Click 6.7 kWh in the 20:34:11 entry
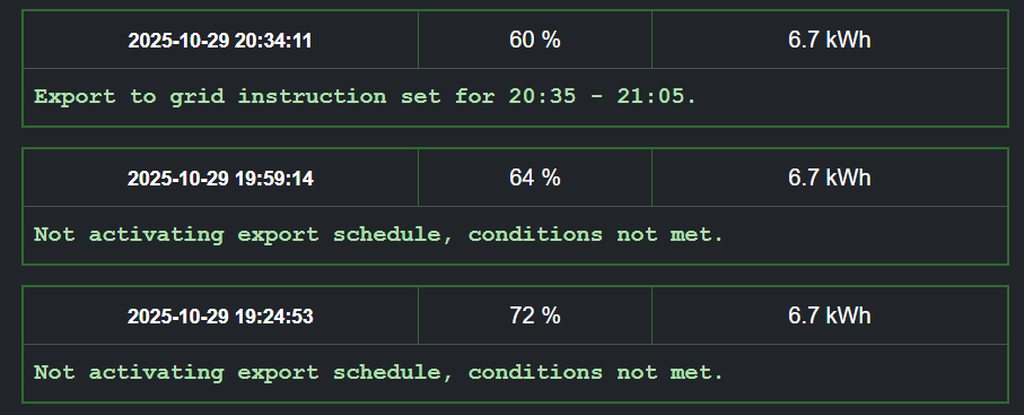 pyautogui.click(x=829, y=40)
